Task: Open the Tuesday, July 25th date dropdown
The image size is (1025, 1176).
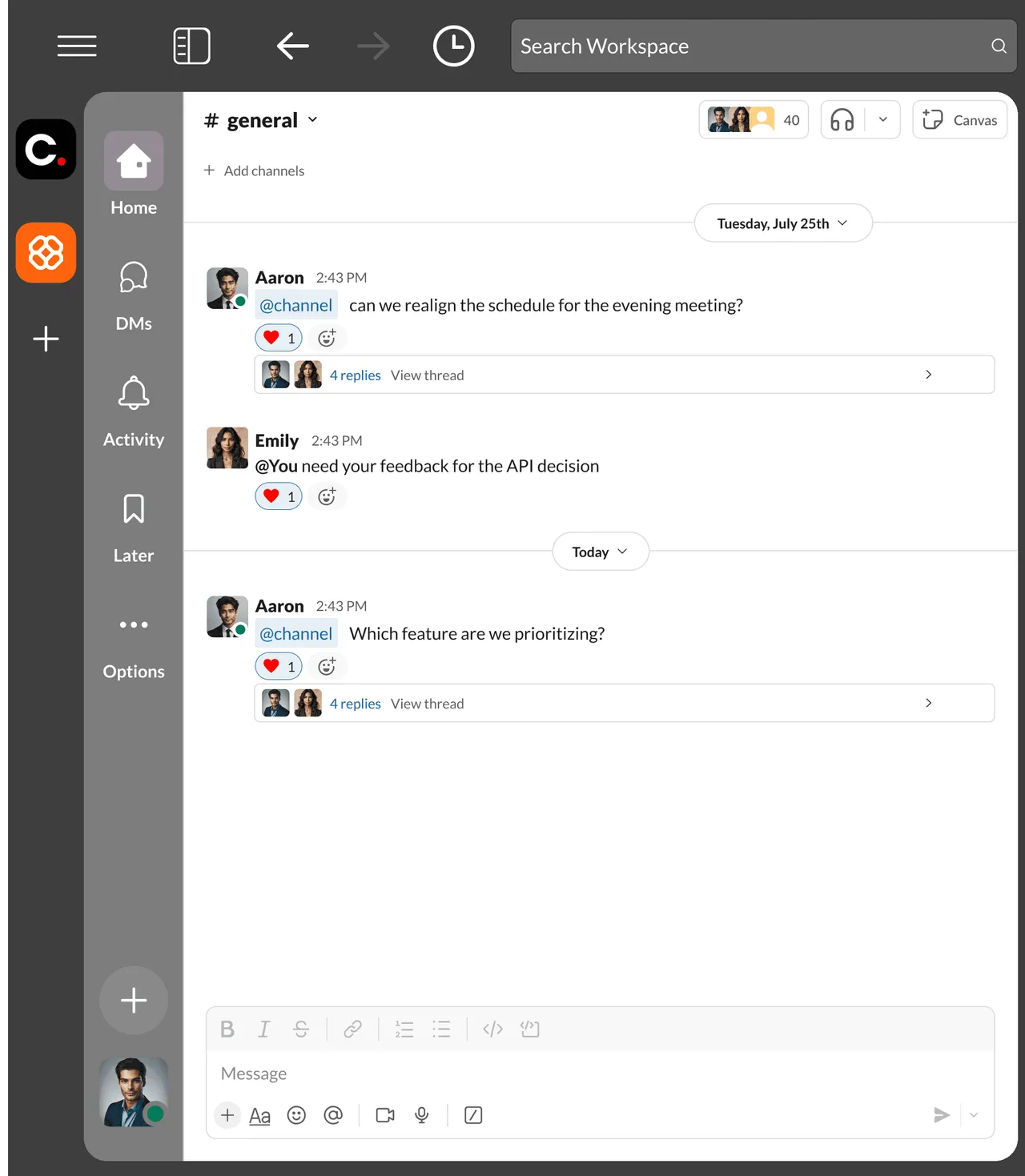Action: [782, 223]
